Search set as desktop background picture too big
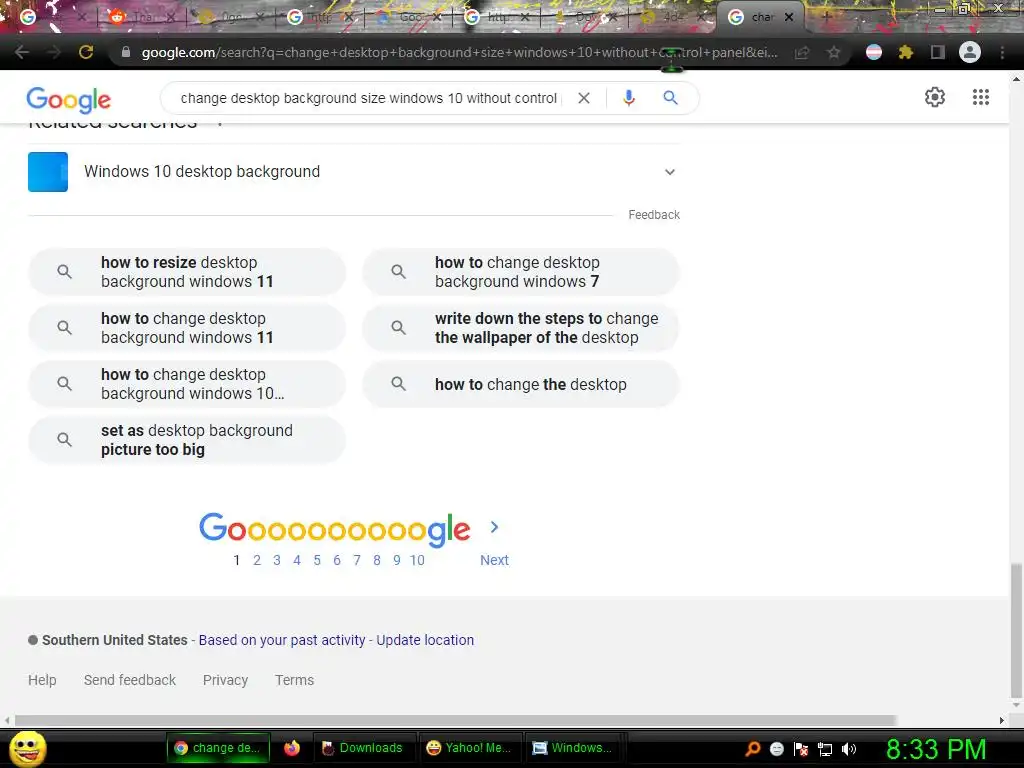Screen dimensions: 1024x768 (187, 440)
